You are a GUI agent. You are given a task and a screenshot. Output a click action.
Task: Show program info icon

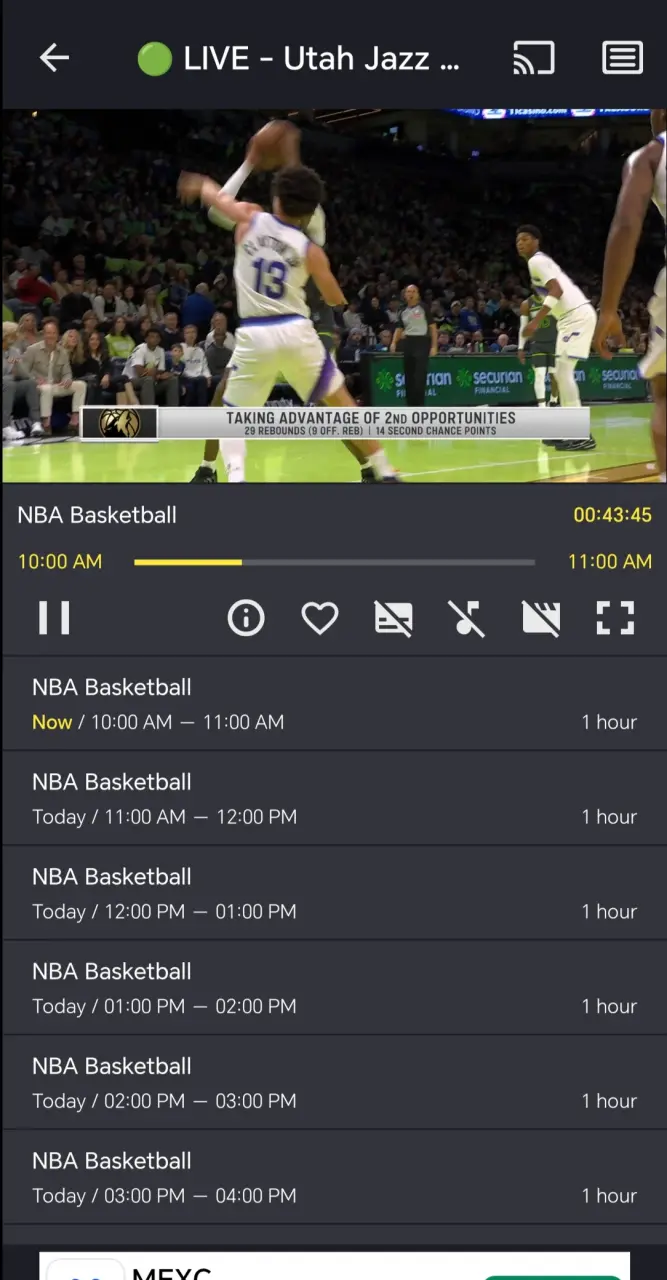(246, 618)
